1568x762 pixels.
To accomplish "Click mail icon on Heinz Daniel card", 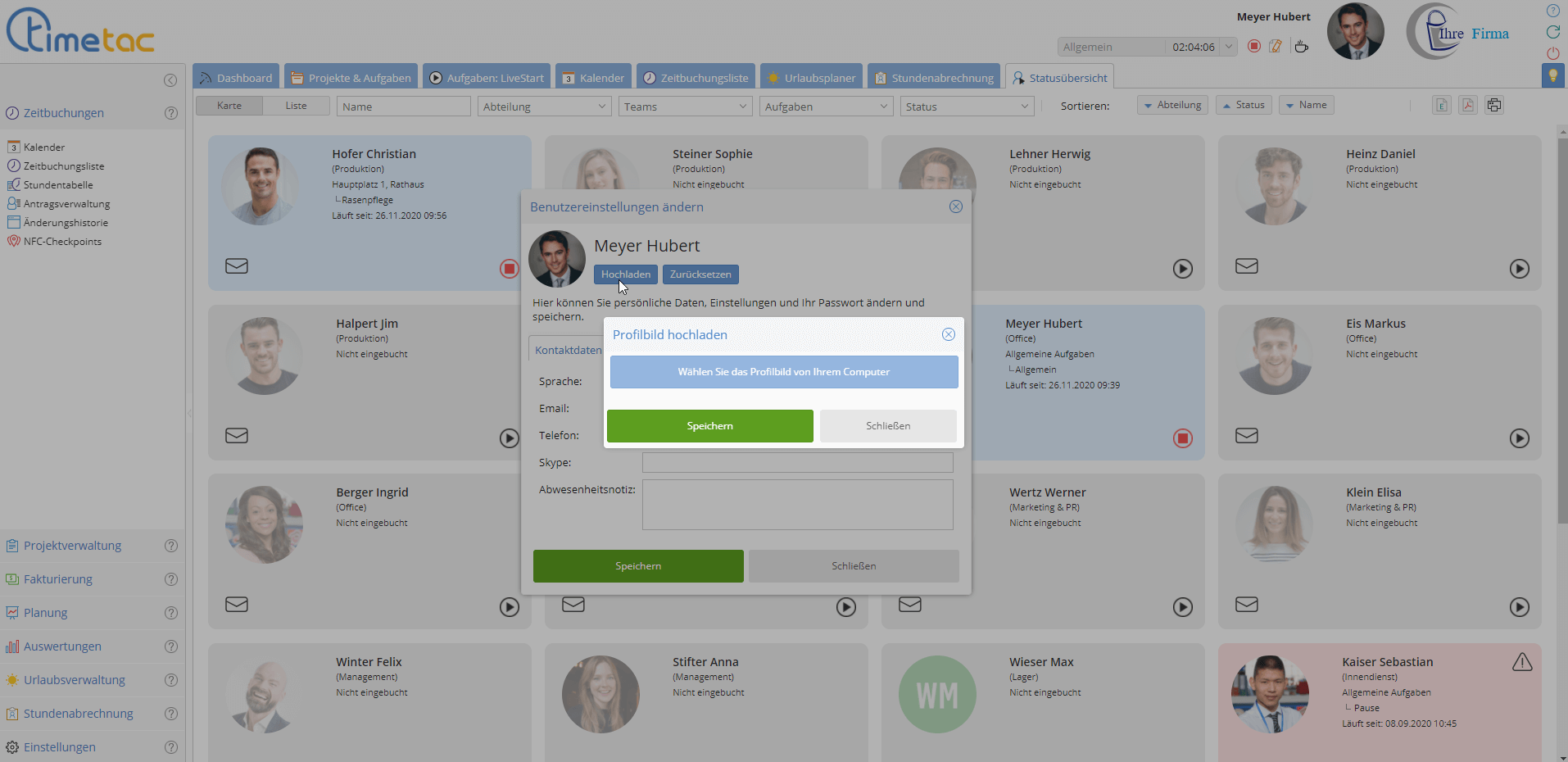I will (1246, 266).
